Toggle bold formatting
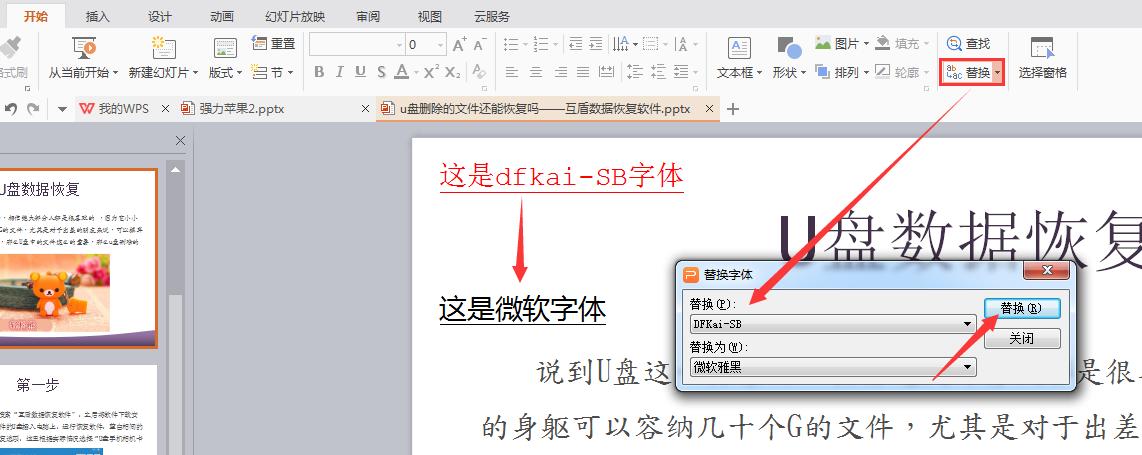This screenshot has width=1142, height=455. point(319,72)
